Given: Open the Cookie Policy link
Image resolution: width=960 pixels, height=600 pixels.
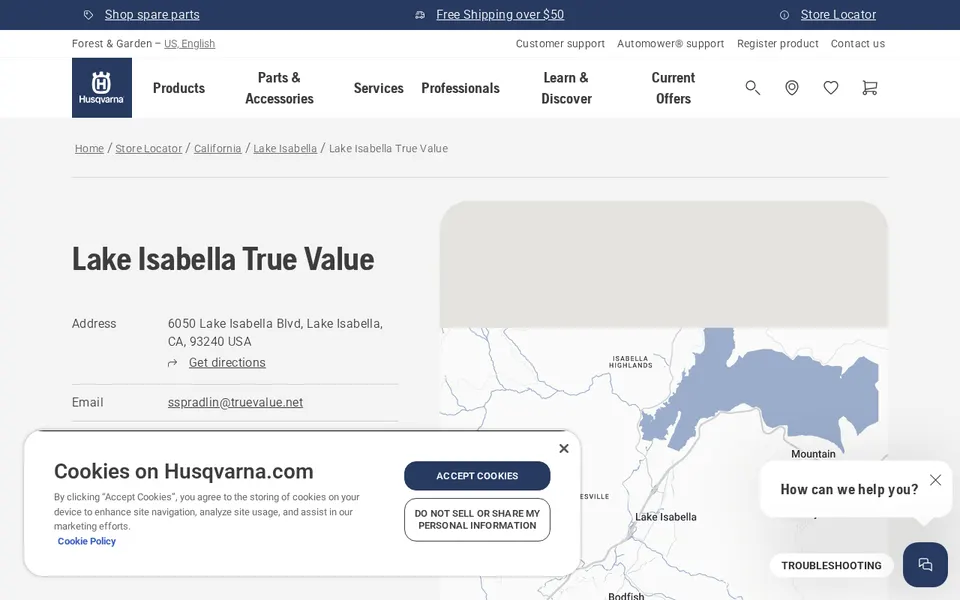Looking at the screenshot, I should tap(86, 541).
